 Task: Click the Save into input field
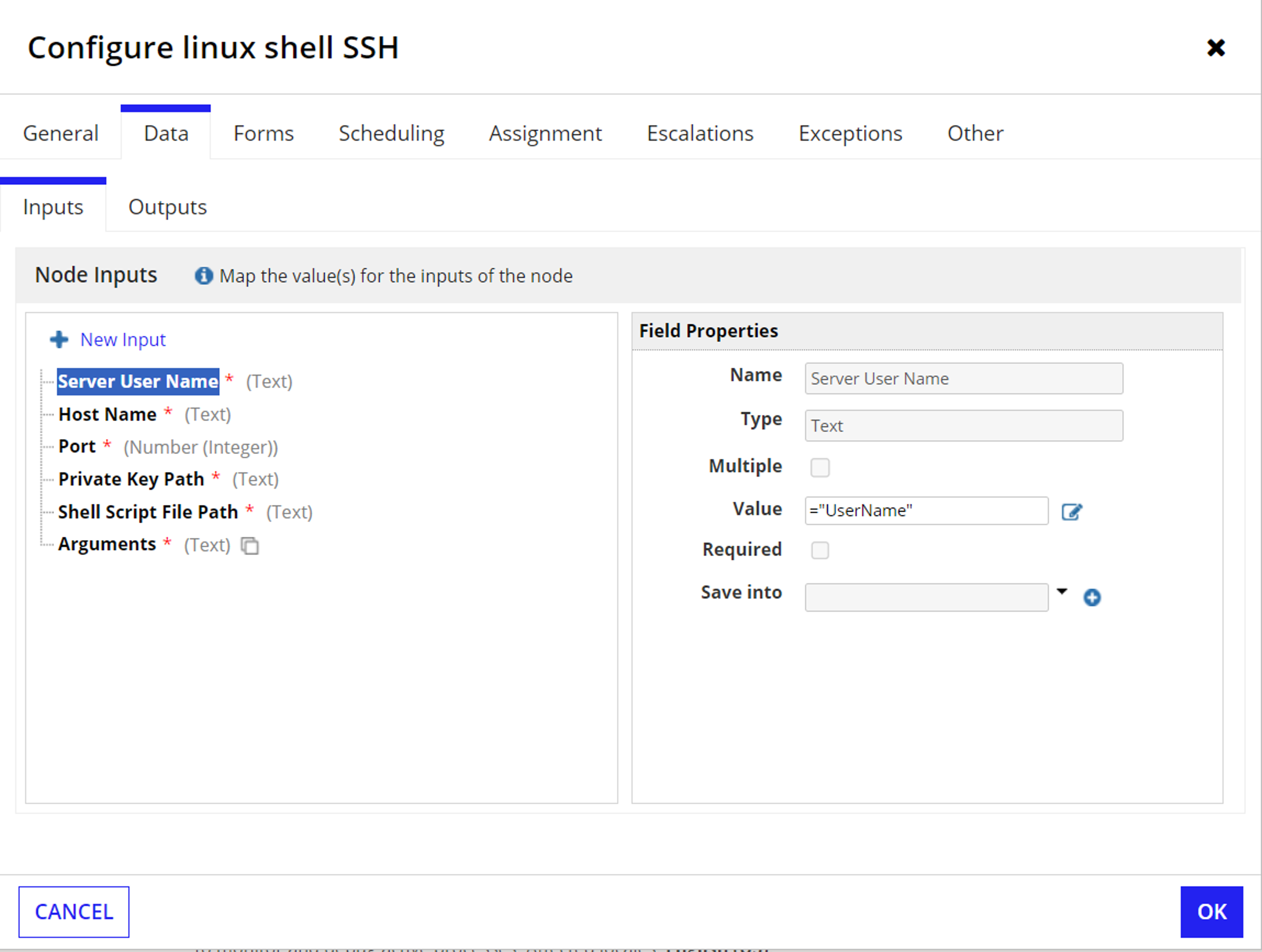[x=926, y=597]
